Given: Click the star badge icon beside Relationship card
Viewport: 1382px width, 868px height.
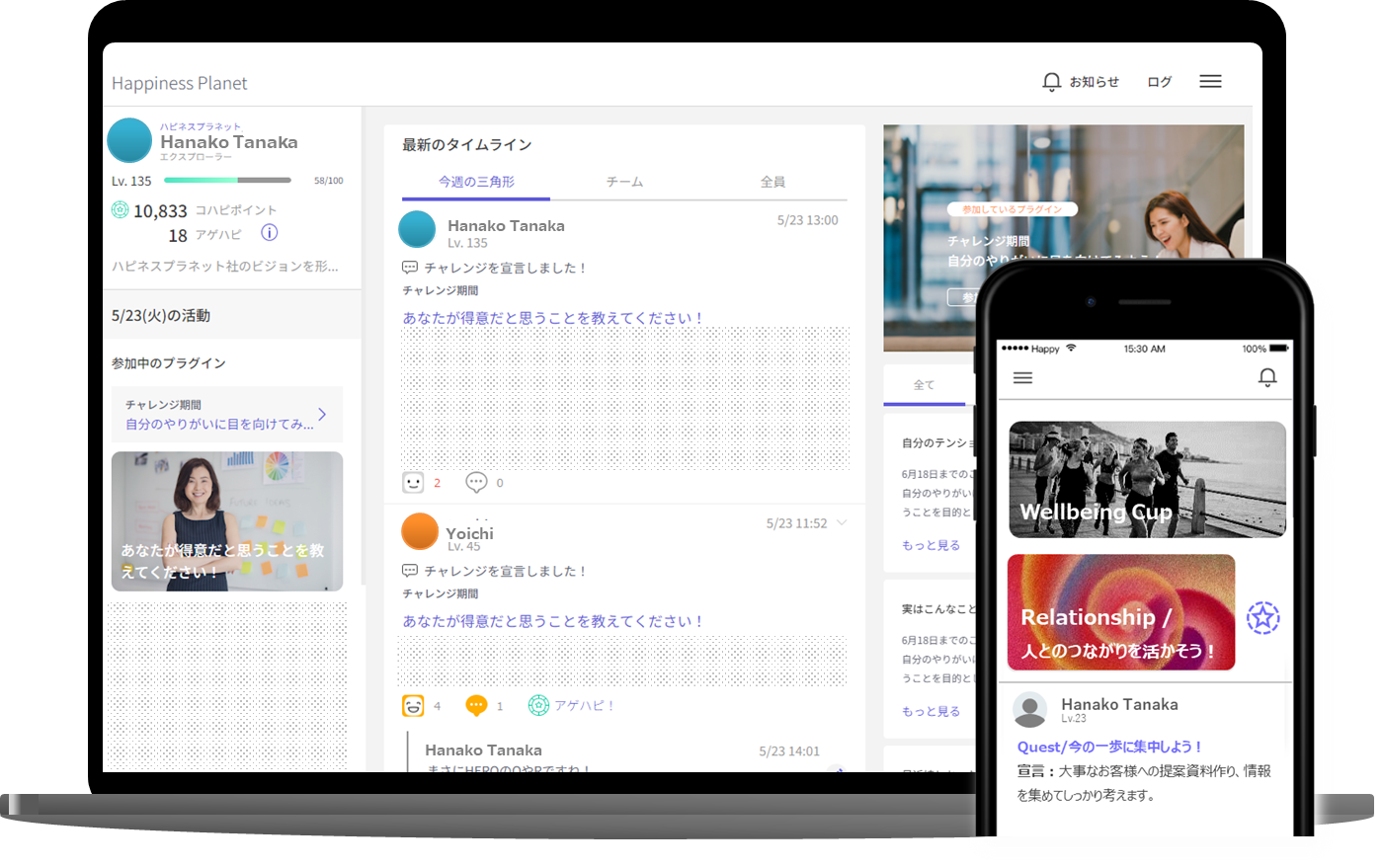Looking at the screenshot, I should (x=1262, y=618).
